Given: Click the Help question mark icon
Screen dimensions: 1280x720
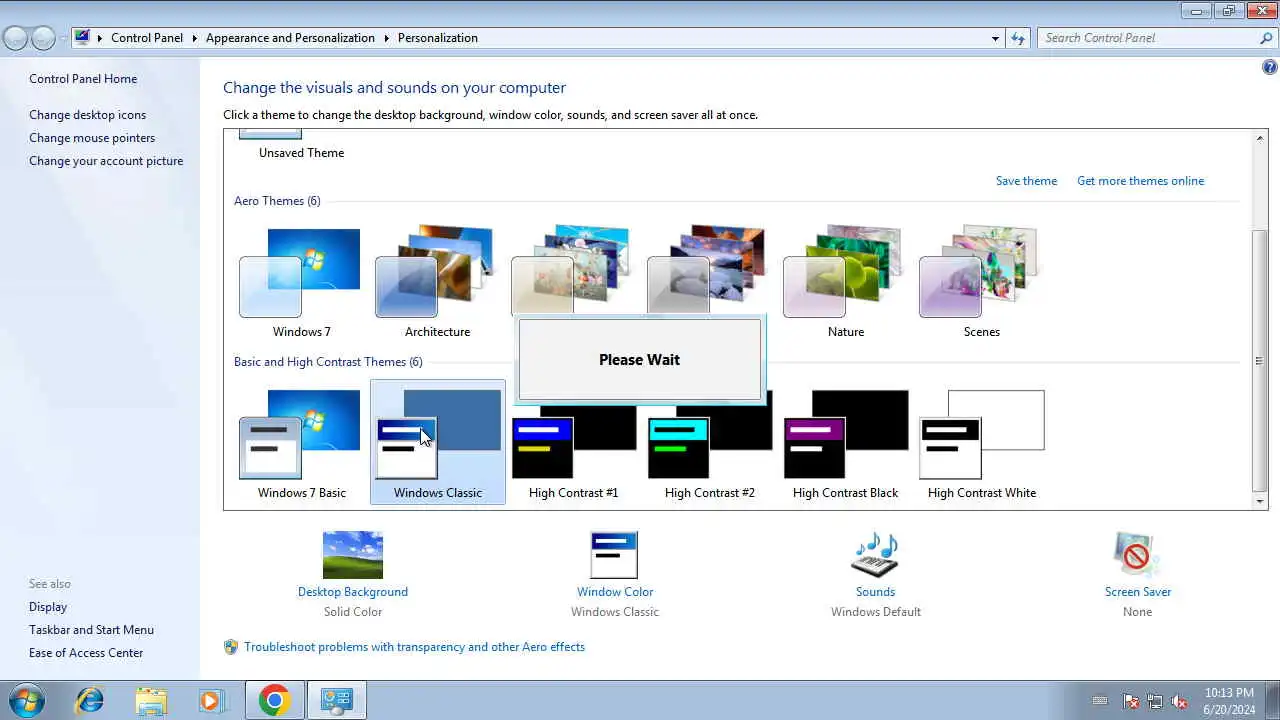Looking at the screenshot, I should [1269, 67].
